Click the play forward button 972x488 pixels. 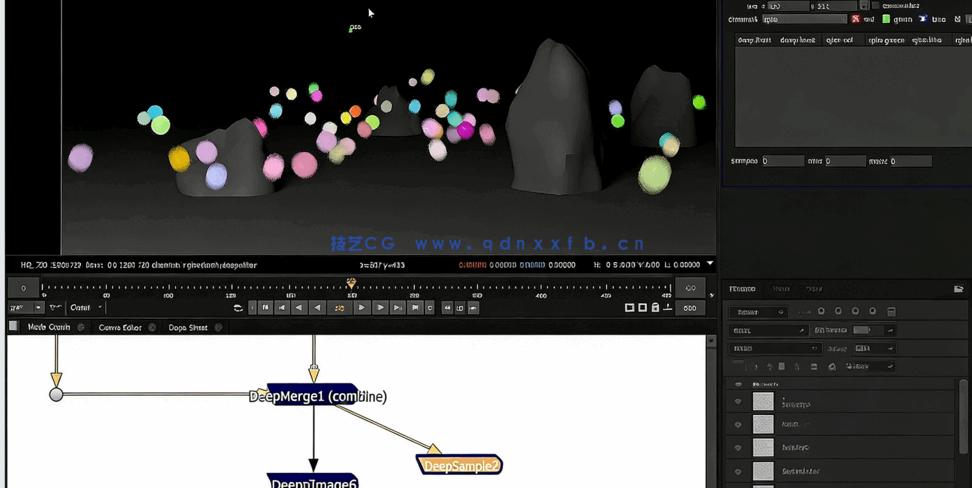[x=362, y=308]
